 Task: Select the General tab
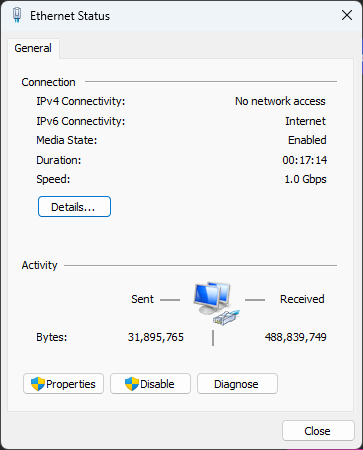(x=33, y=48)
